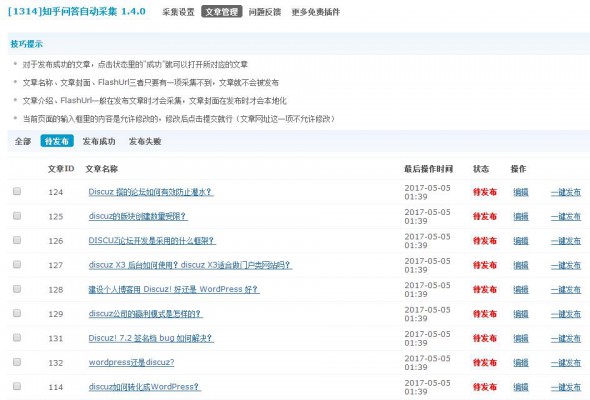The height and width of the screenshot is (400, 590).
Task: Open article 'discuz的版块创建数量受限?'
Action: 138,216
